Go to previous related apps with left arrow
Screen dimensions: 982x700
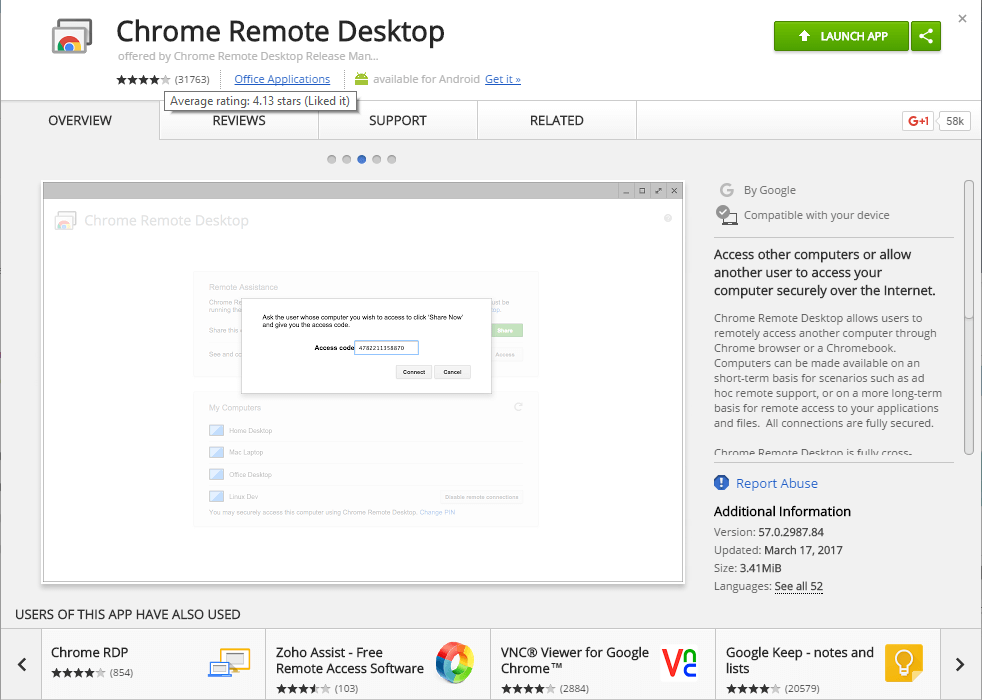[x=22, y=664]
